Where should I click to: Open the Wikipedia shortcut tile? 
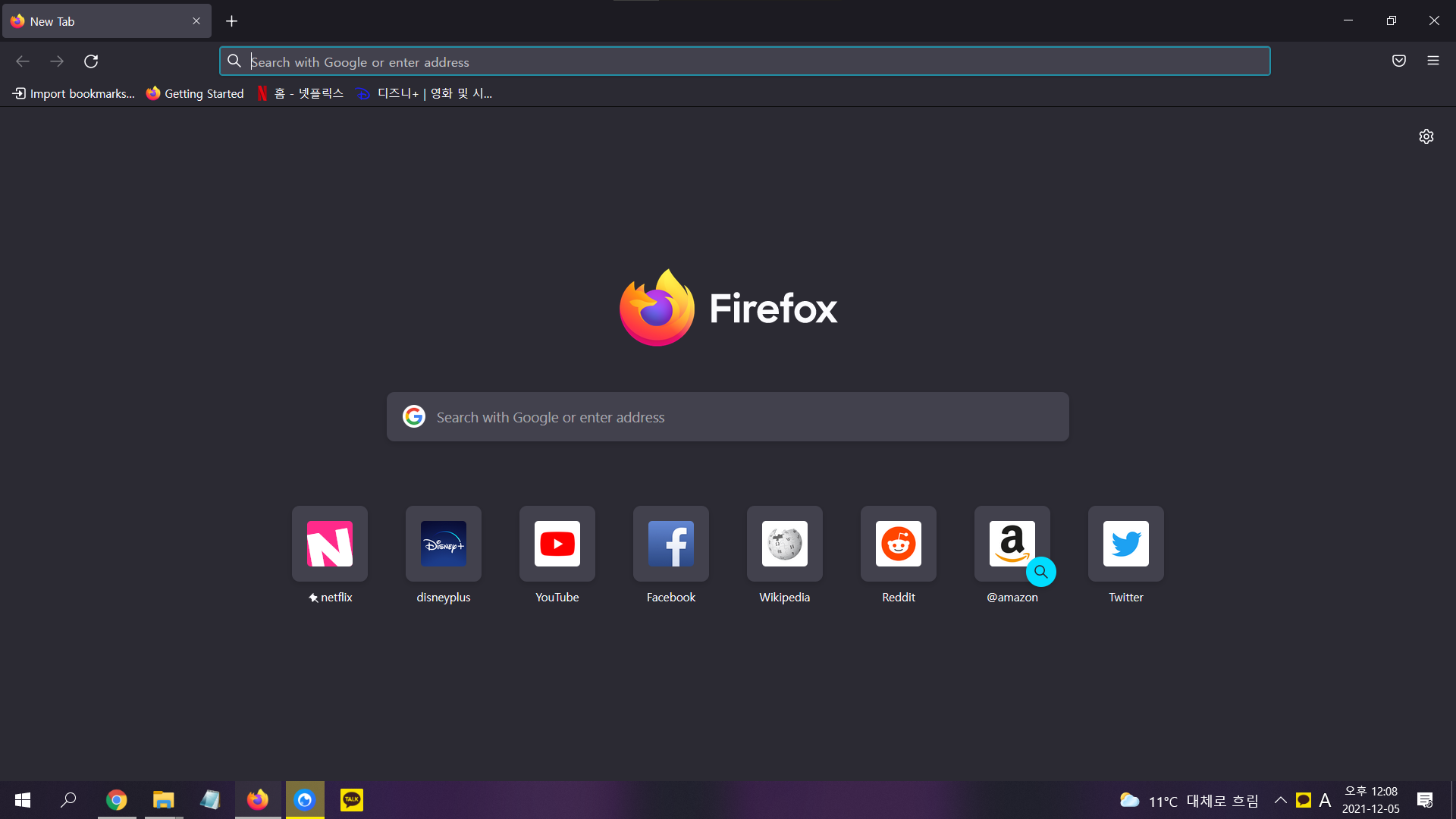[x=785, y=555]
